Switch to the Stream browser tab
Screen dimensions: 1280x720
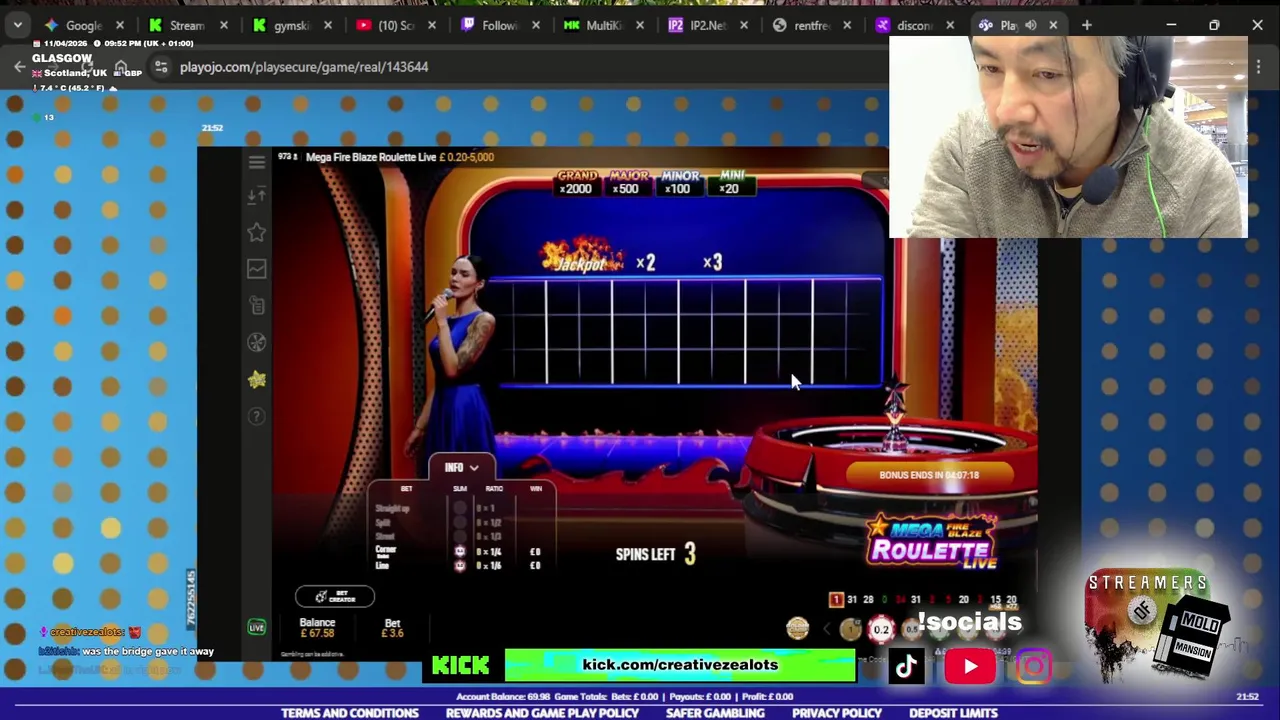click(188, 25)
